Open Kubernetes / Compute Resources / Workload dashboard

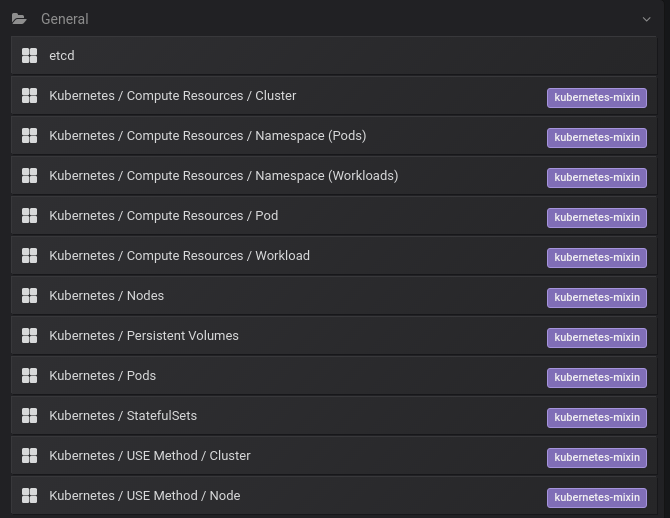(x=179, y=256)
